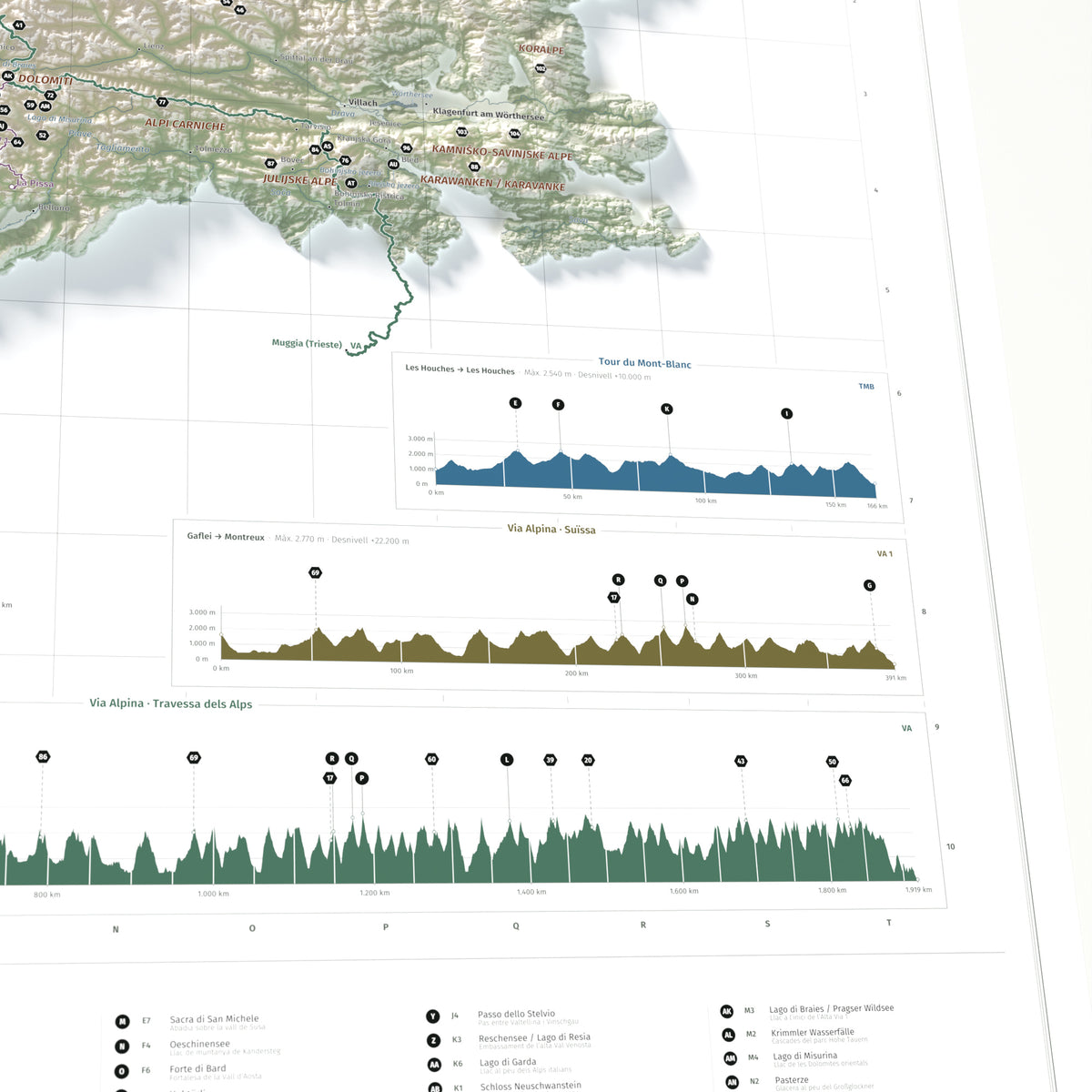The width and height of the screenshot is (1092, 1092).
Task: Click the 'VA 1' code label
Action: pos(885,553)
